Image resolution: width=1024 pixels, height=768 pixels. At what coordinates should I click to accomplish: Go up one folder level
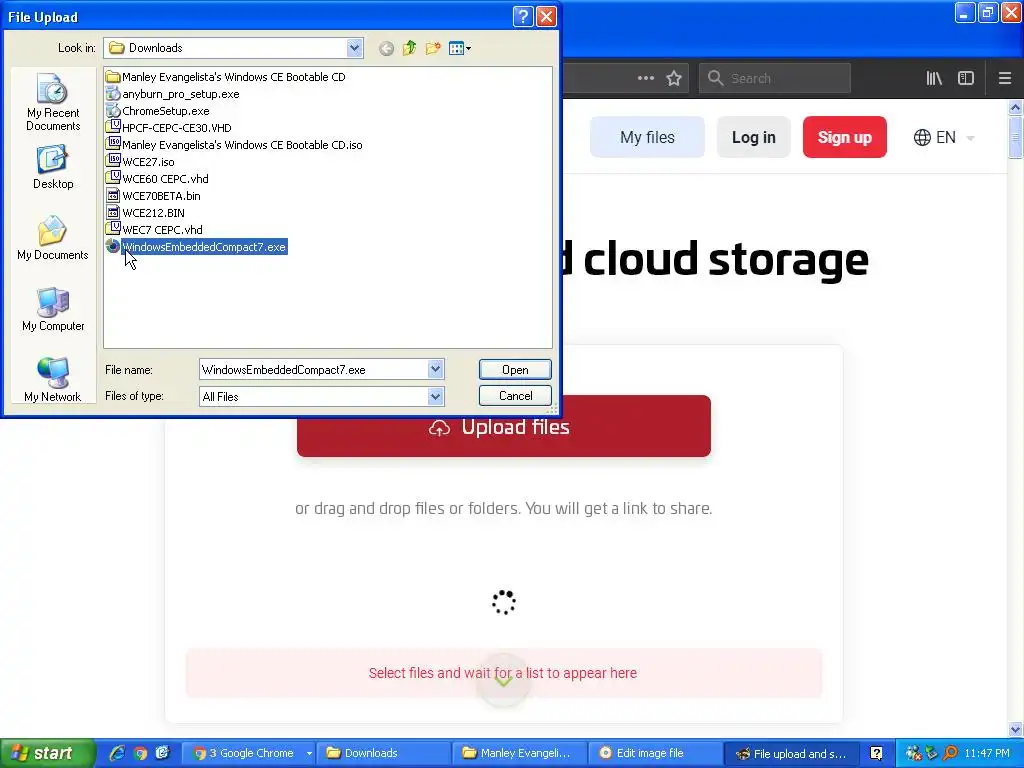click(409, 48)
